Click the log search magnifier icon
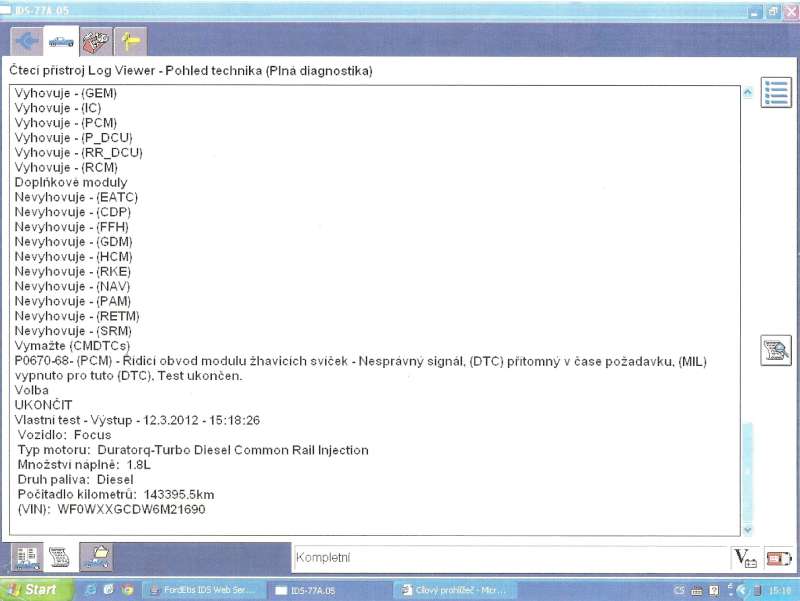Screen dimensions: 800x601 (x=776, y=350)
